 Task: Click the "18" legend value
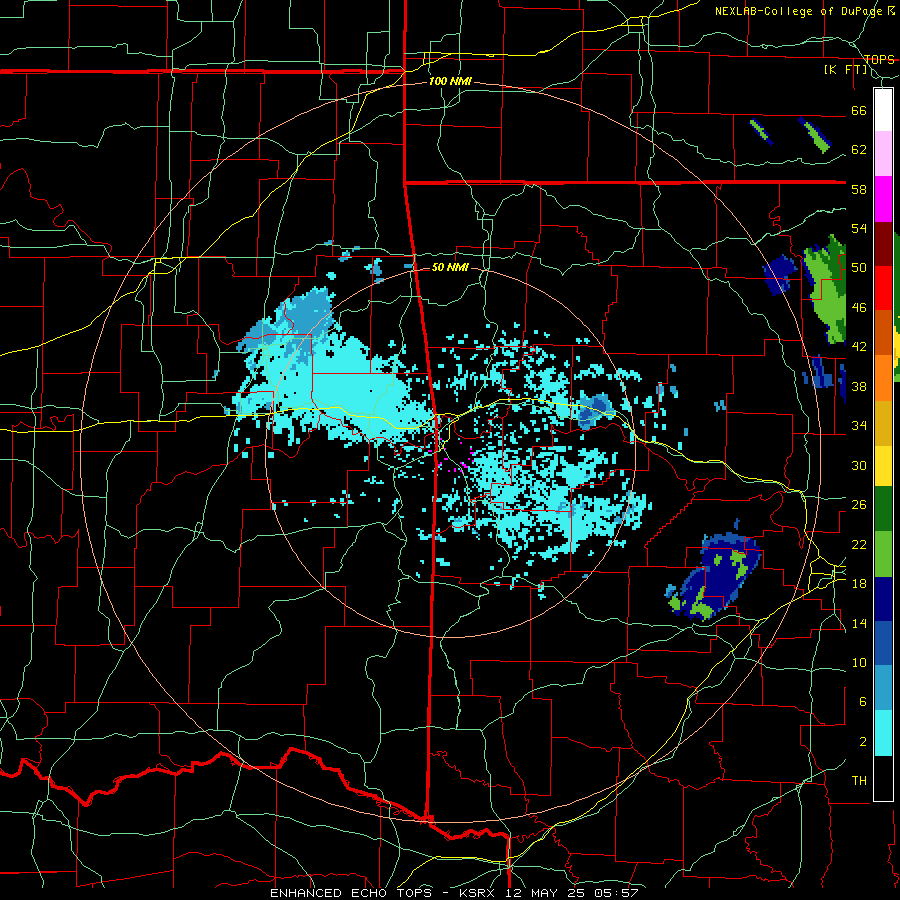[859, 584]
